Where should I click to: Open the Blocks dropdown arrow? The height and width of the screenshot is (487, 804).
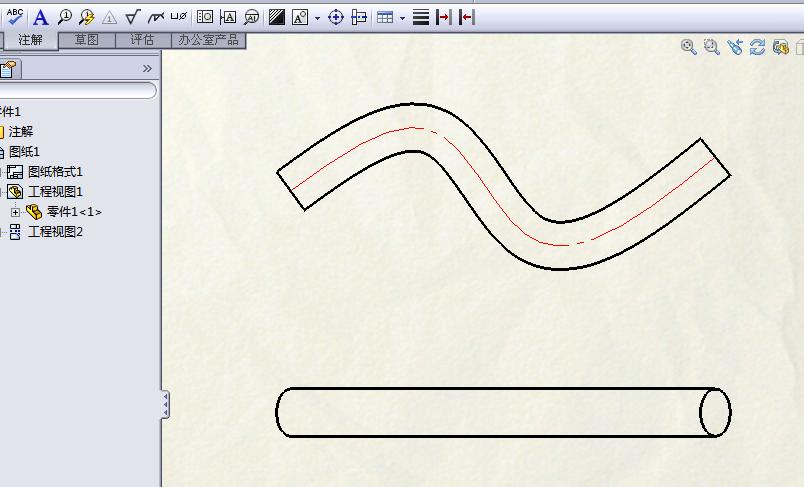coord(317,18)
